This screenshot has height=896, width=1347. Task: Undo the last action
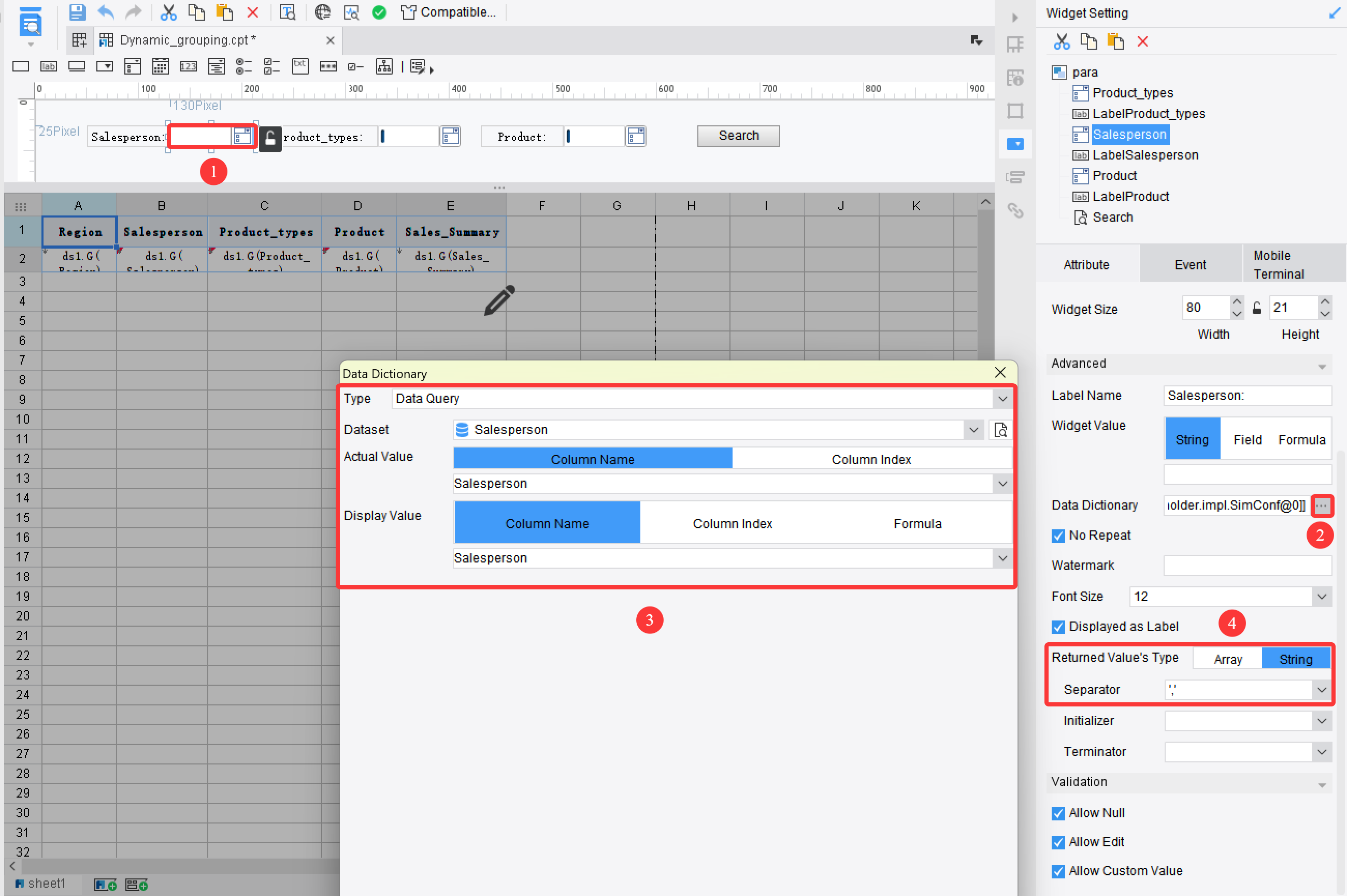pos(105,12)
